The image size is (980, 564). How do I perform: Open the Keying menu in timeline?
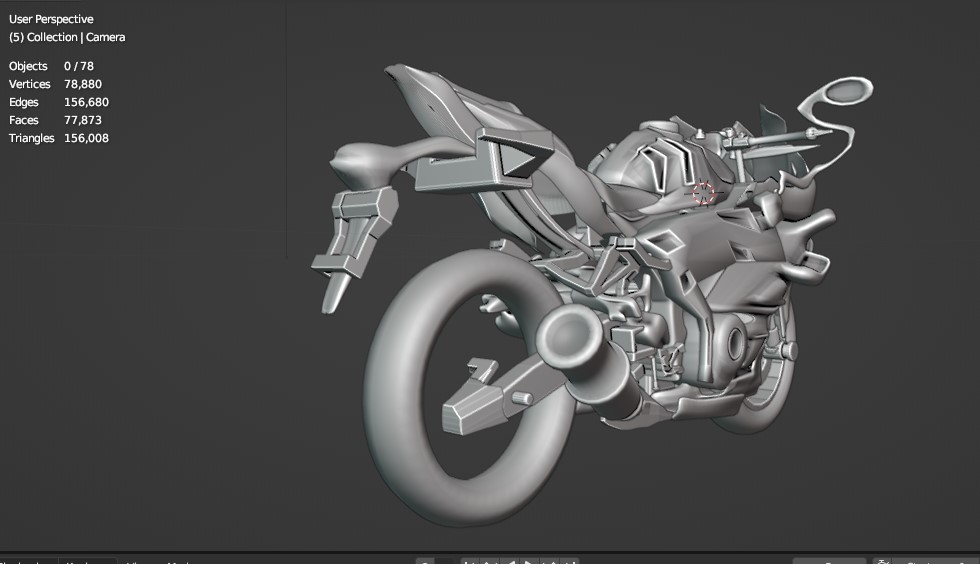click(84, 561)
